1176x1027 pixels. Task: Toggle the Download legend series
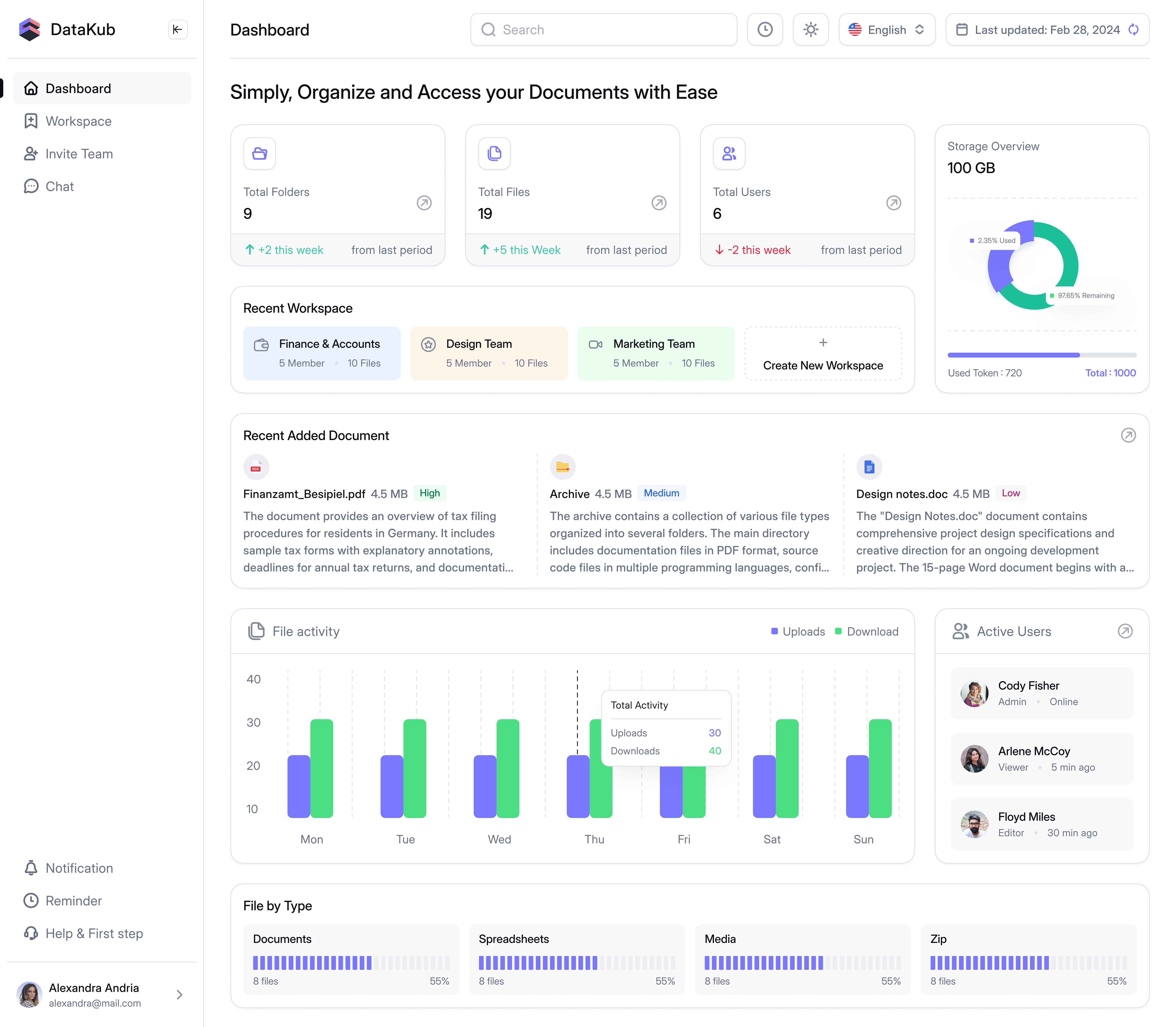[x=866, y=631]
